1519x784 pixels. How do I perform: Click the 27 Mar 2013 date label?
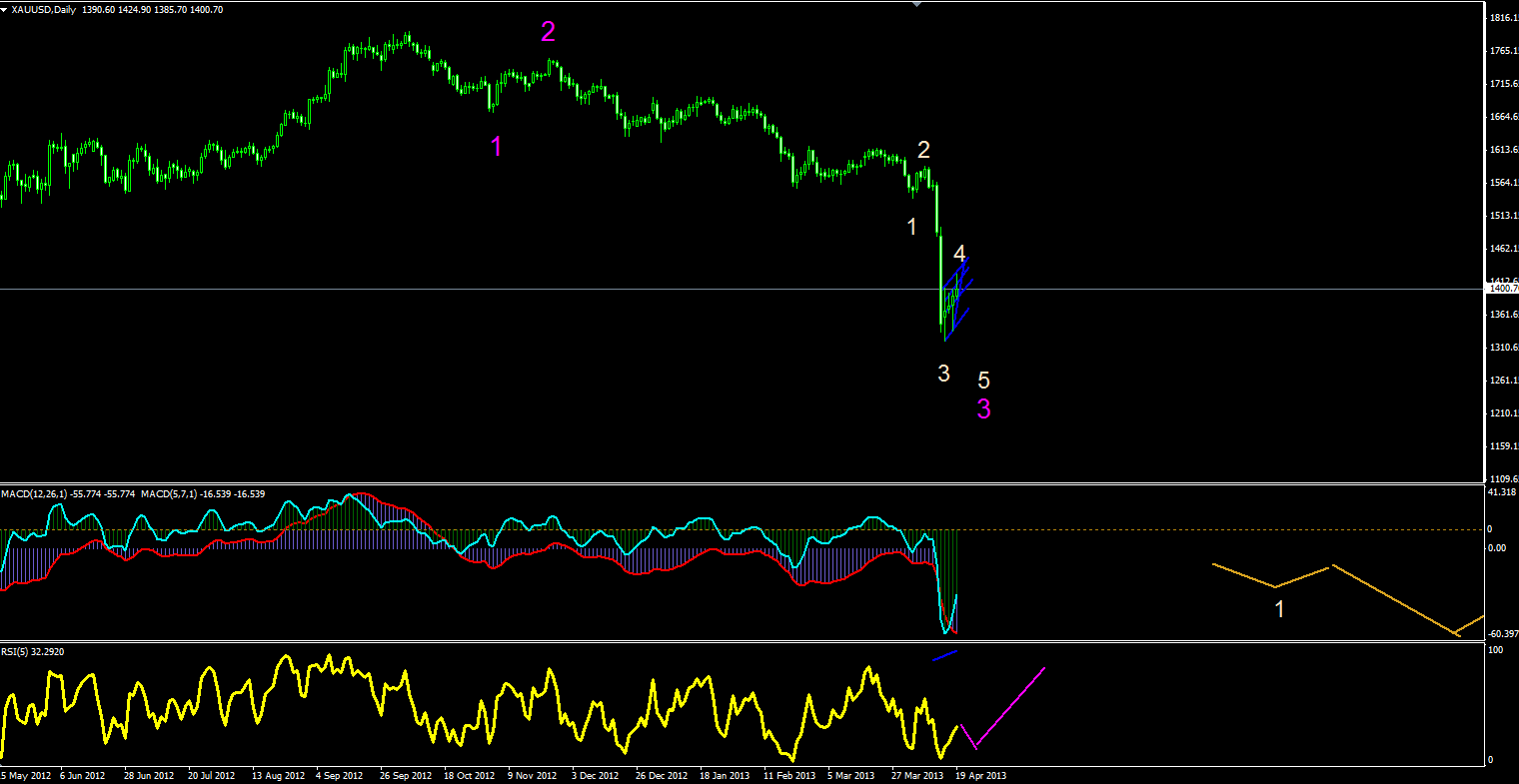(916, 775)
